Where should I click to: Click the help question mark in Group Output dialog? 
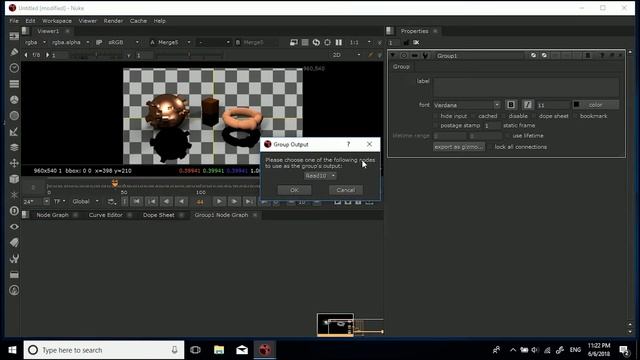[x=348, y=144]
